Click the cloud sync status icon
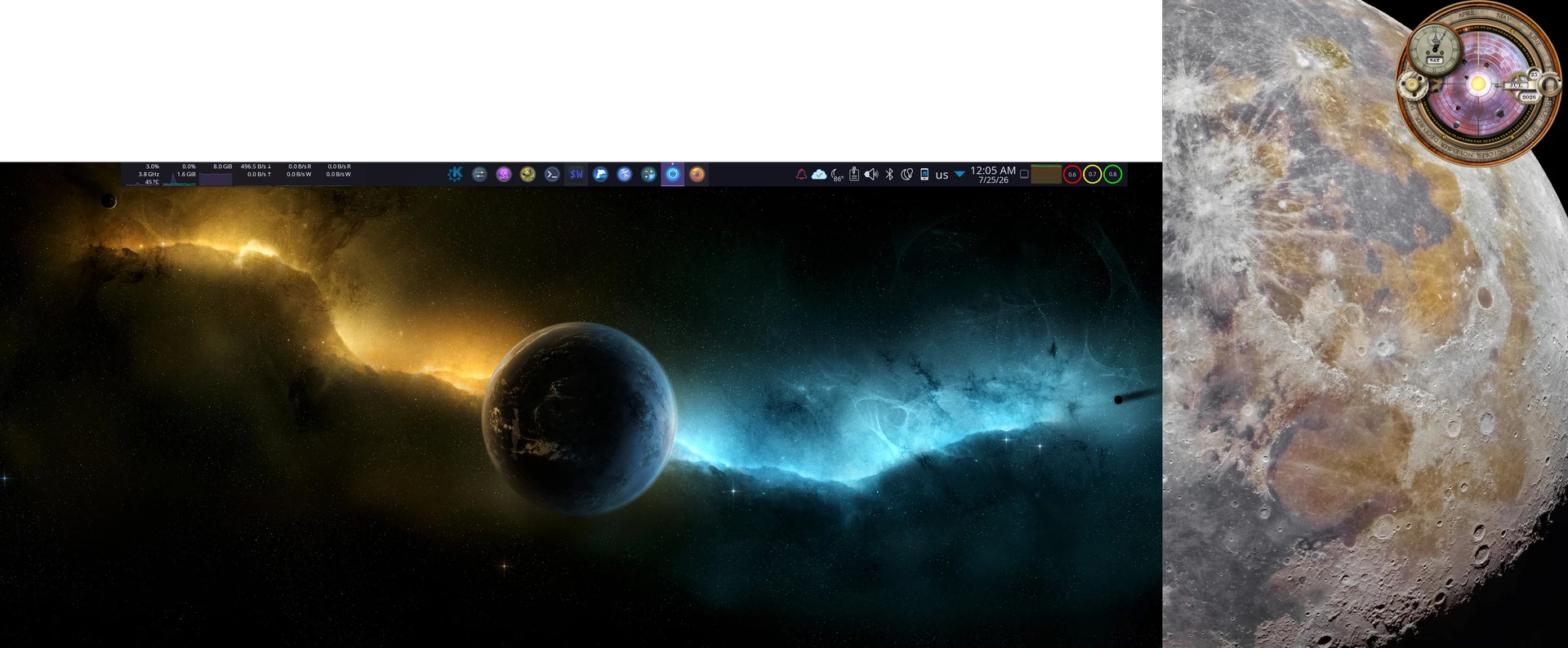 tap(819, 174)
